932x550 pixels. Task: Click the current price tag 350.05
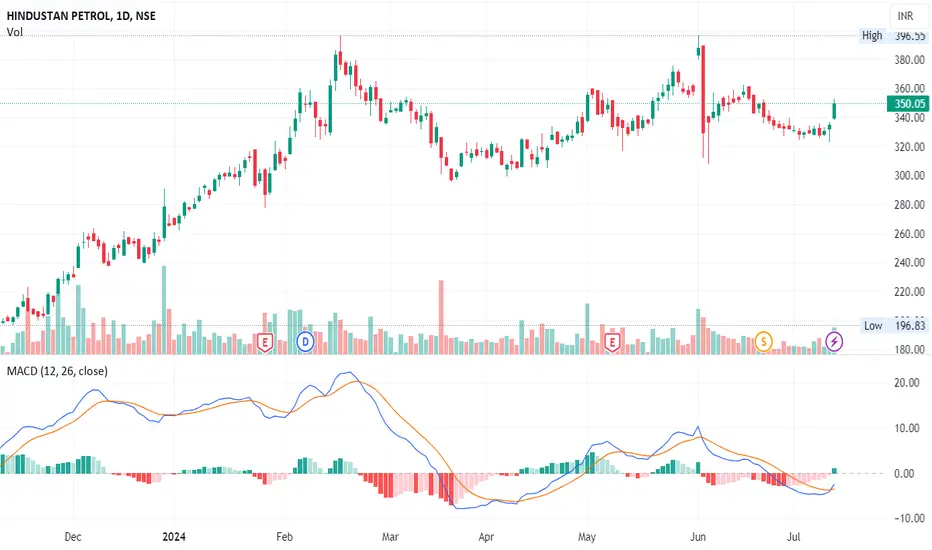pos(908,104)
